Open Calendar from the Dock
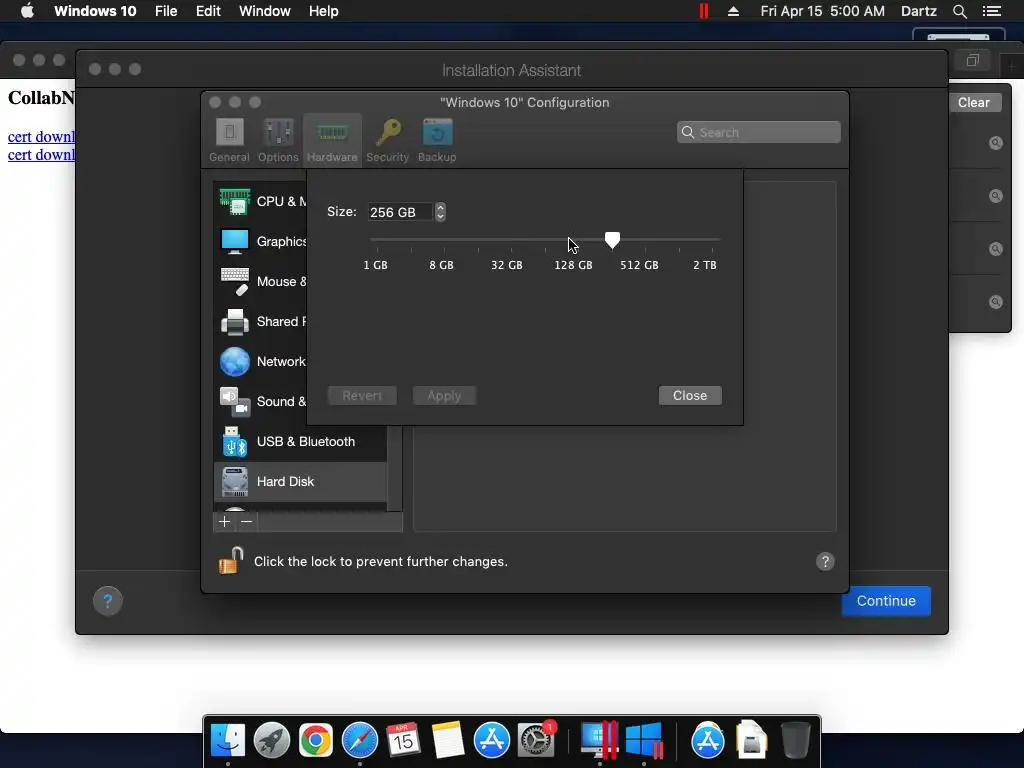 click(x=403, y=741)
